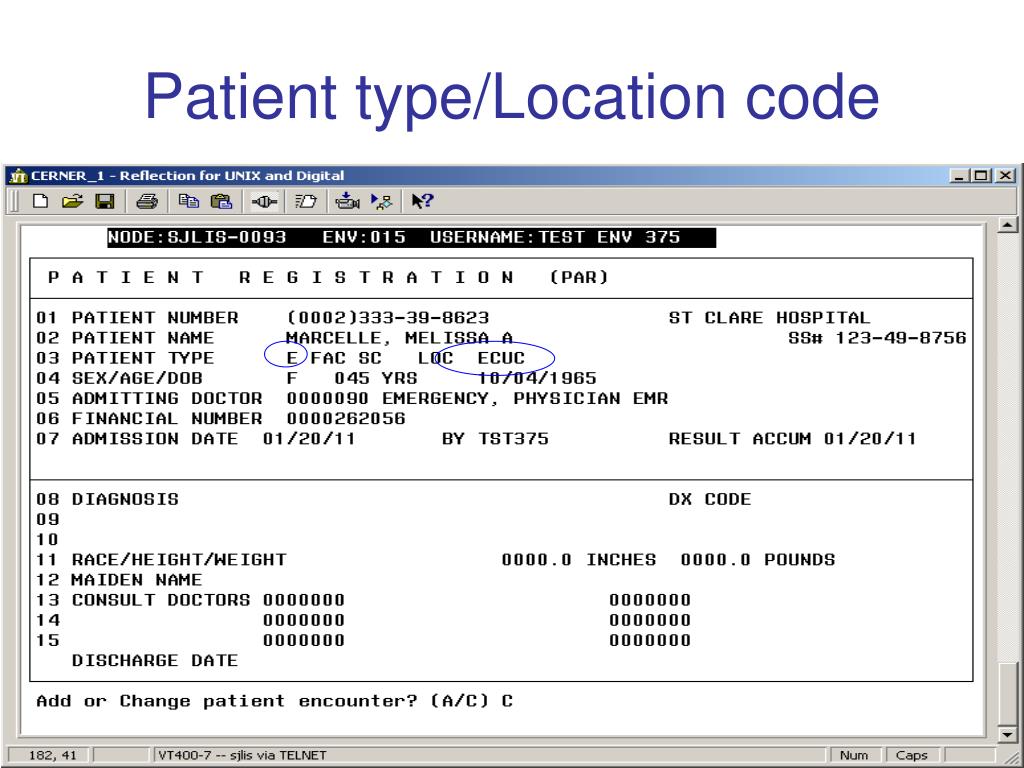1024x768 pixels.
Task: Click the Connect/Disconnect session icon
Action: [x=264, y=200]
